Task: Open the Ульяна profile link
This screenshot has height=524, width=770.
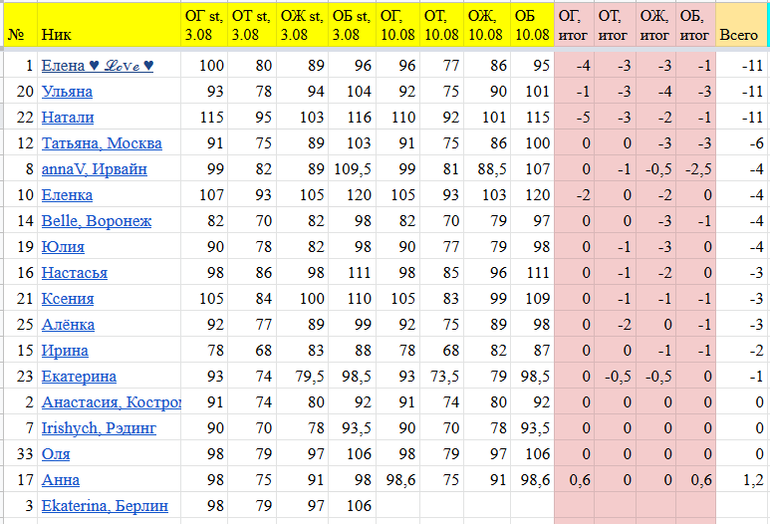Action: click(67, 92)
